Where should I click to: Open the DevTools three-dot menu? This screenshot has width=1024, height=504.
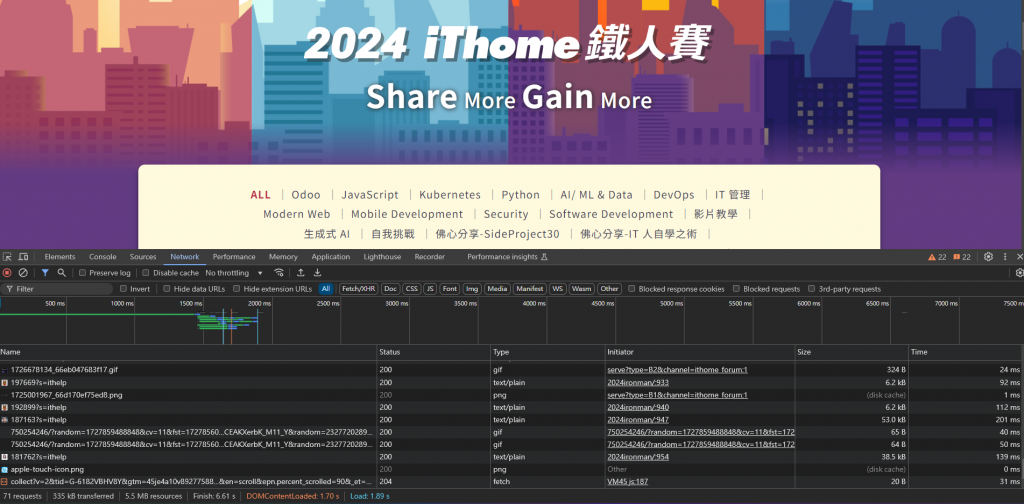click(x=1005, y=257)
